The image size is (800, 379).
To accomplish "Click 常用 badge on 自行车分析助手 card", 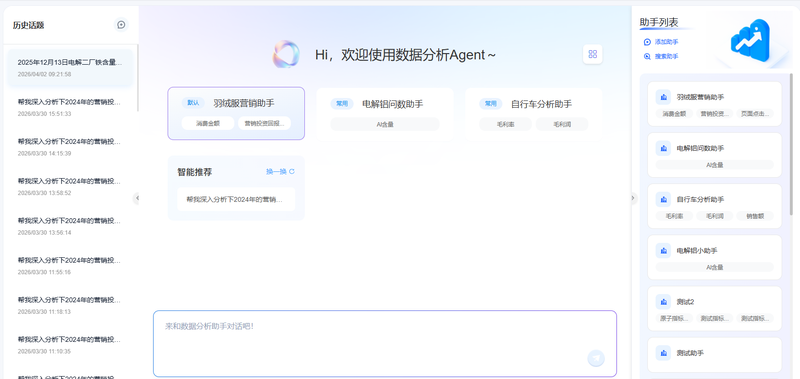I will pyautogui.click(x=490, y=104).
